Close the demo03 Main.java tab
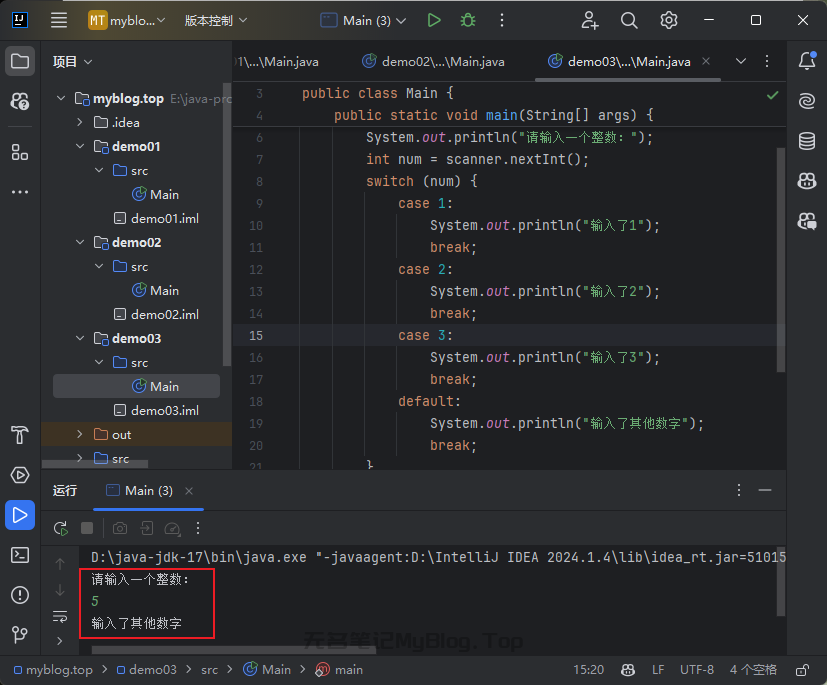 706,61
